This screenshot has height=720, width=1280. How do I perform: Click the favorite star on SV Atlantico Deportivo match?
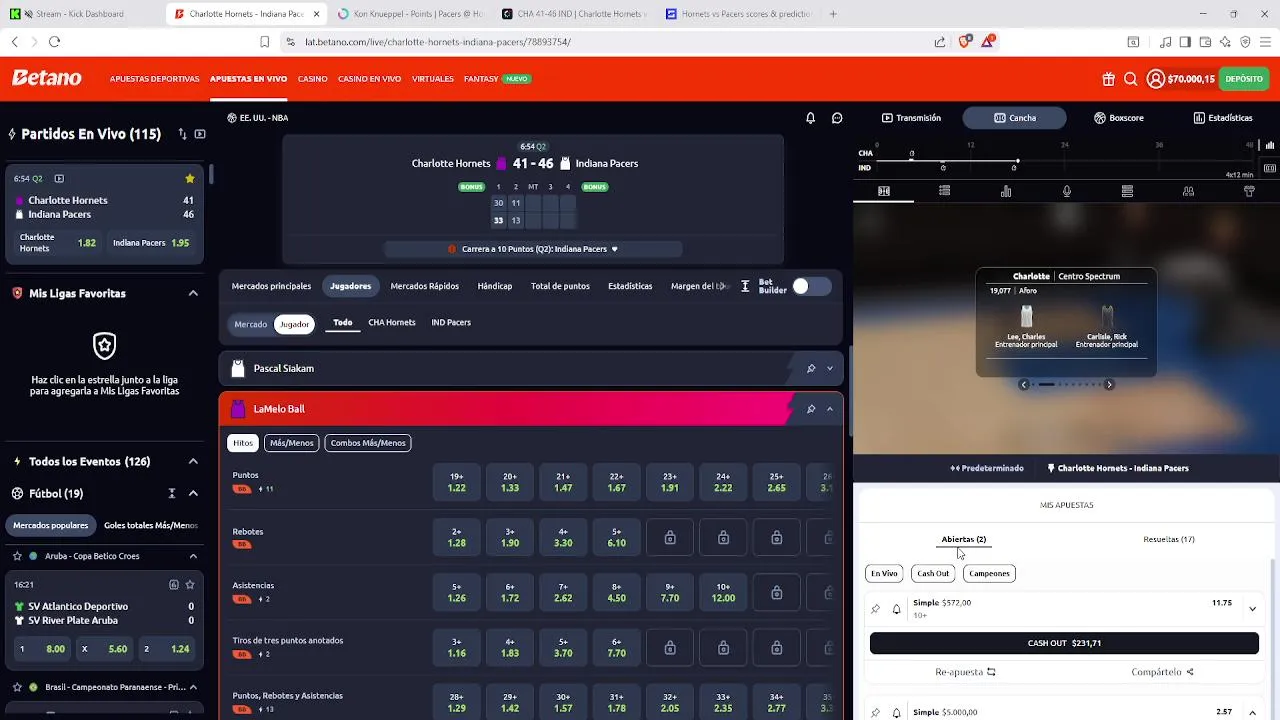[x=190, y=585]
